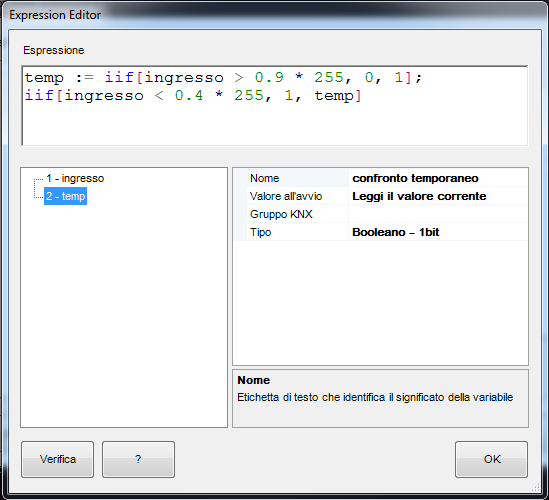Click the '0.4' number in the expression

pos(189,95)
